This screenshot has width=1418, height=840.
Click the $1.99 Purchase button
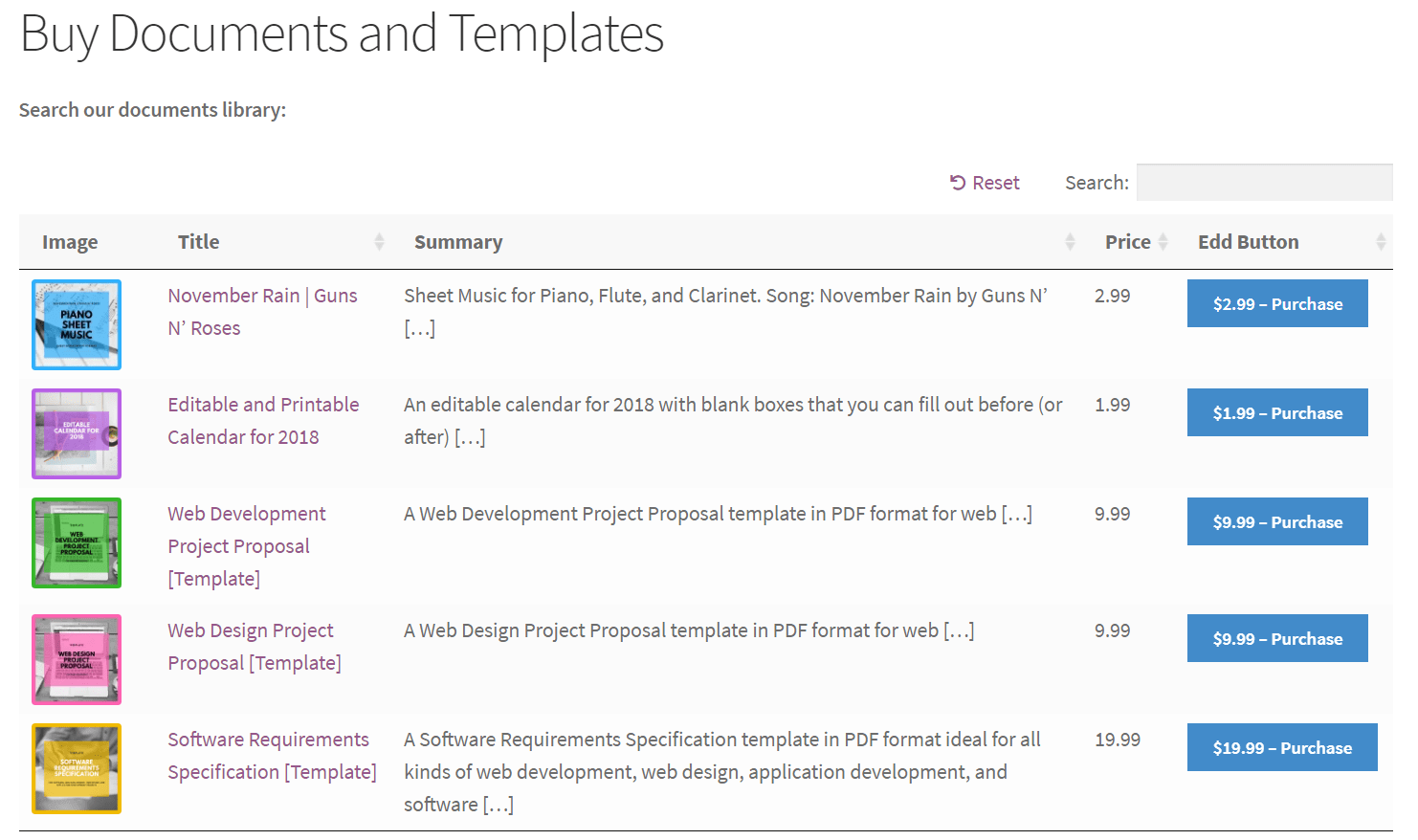click(1277, 412)
